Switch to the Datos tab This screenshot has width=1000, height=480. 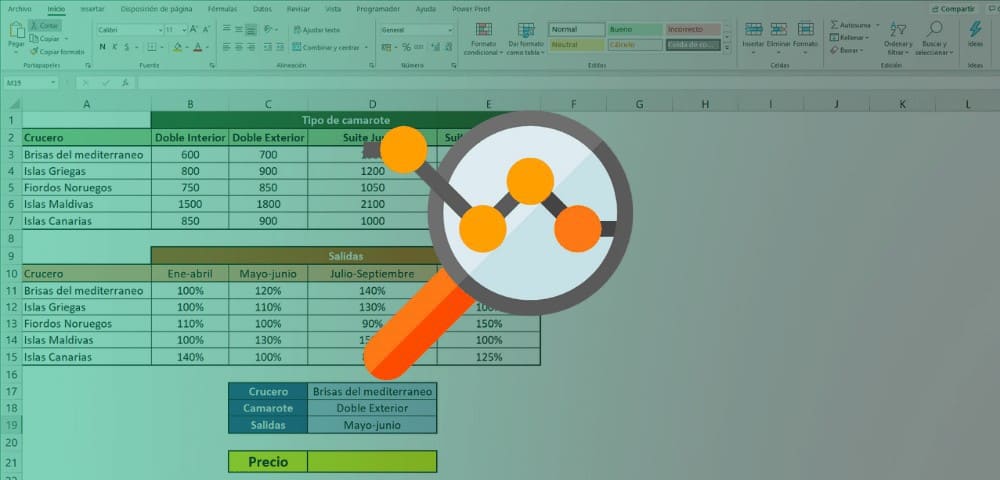[261, 9]
